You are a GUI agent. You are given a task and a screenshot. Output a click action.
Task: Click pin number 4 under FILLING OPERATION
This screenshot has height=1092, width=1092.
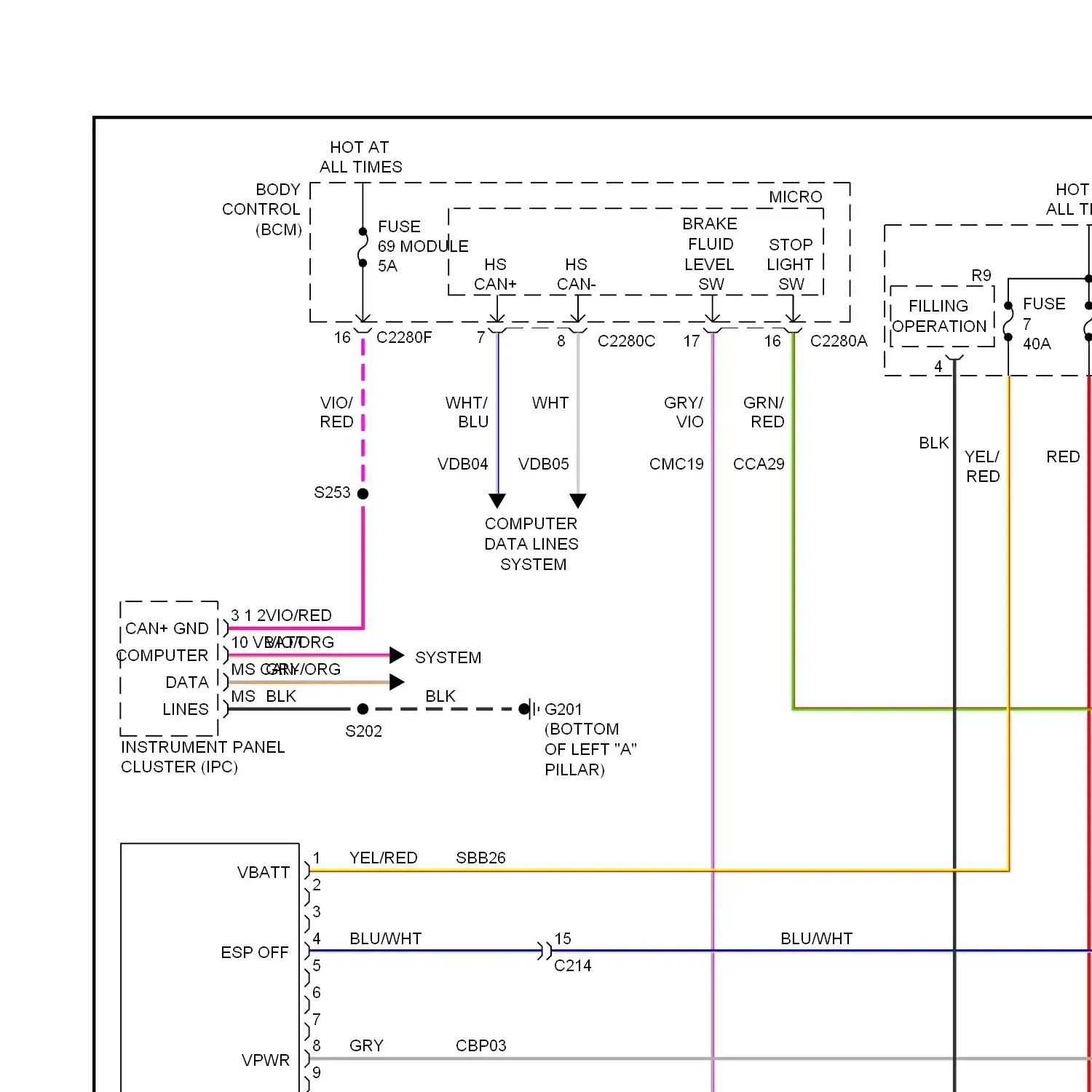[x=938, y=367]
